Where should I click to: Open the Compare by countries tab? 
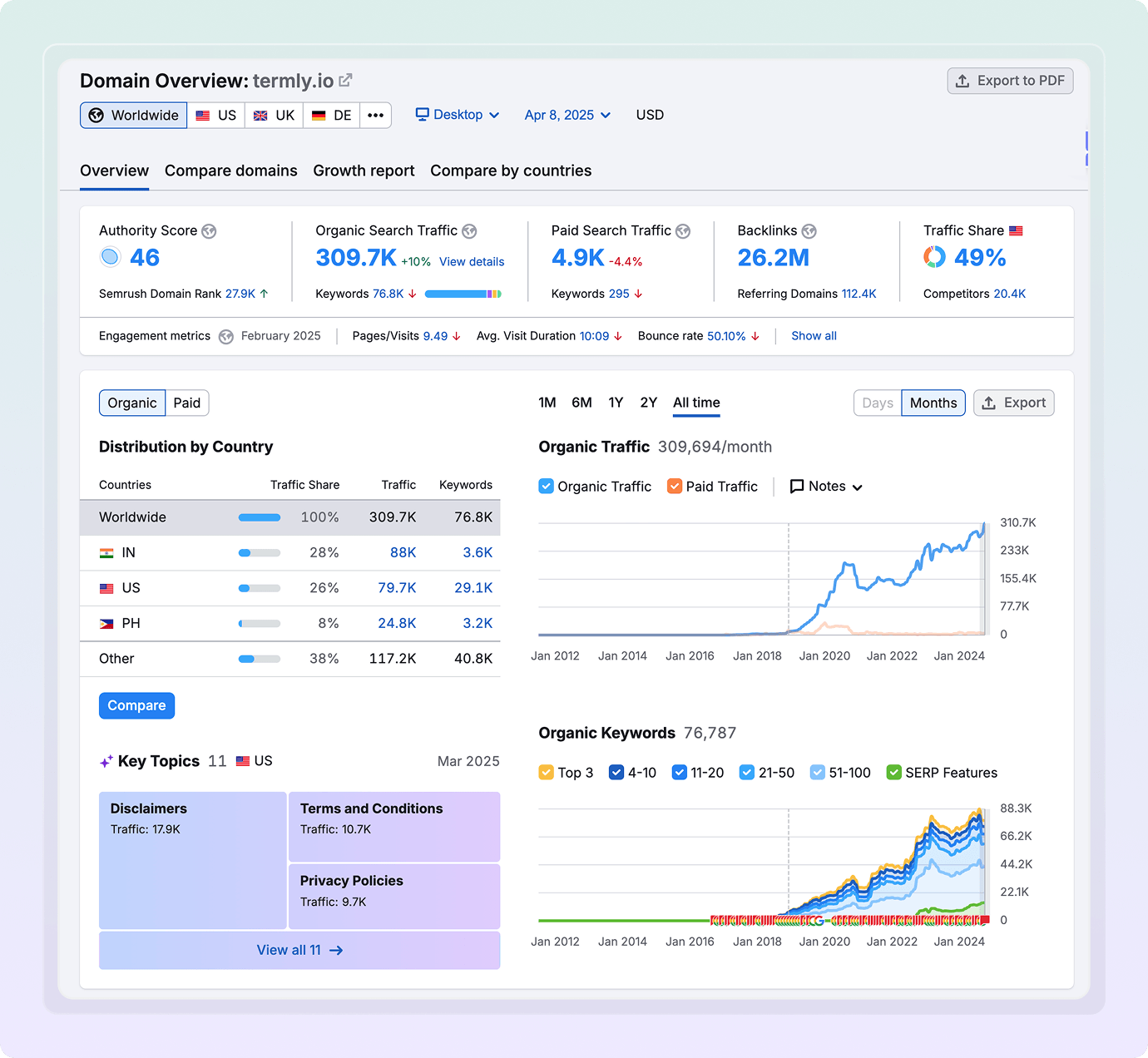click(511, 171)
